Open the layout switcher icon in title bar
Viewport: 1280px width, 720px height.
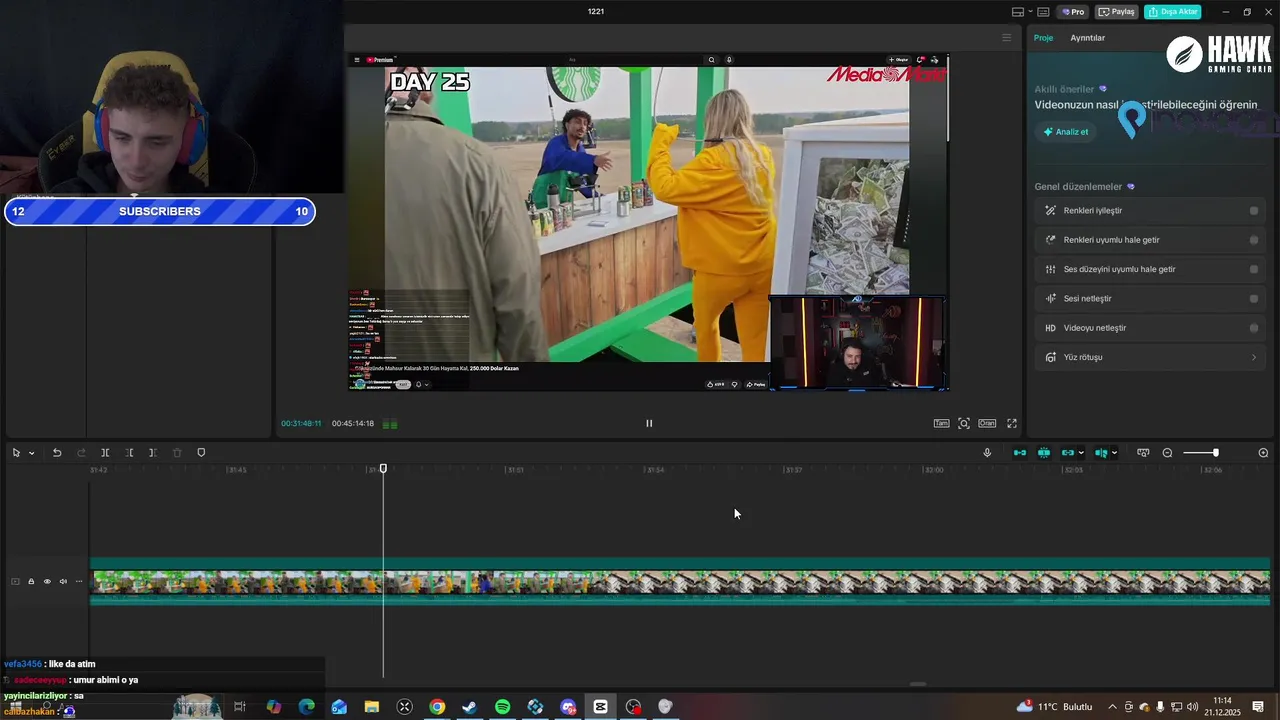click(1018, 12)
